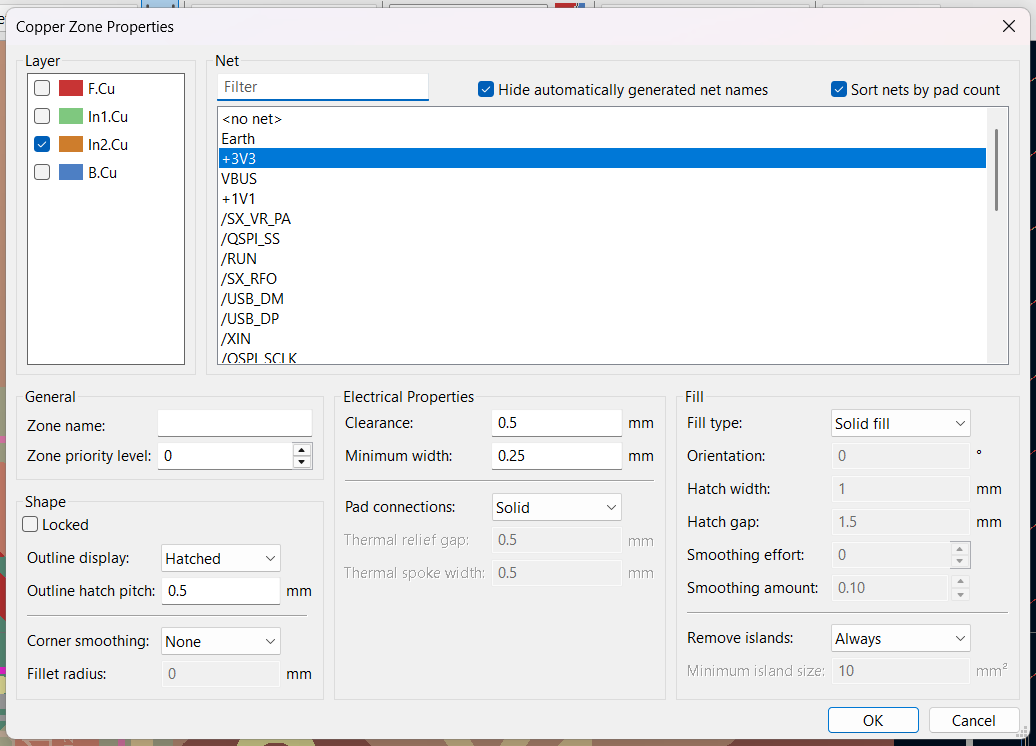Toggle Hide automatically generated net names
The image size is (1036, 746).
click(486, 90)
